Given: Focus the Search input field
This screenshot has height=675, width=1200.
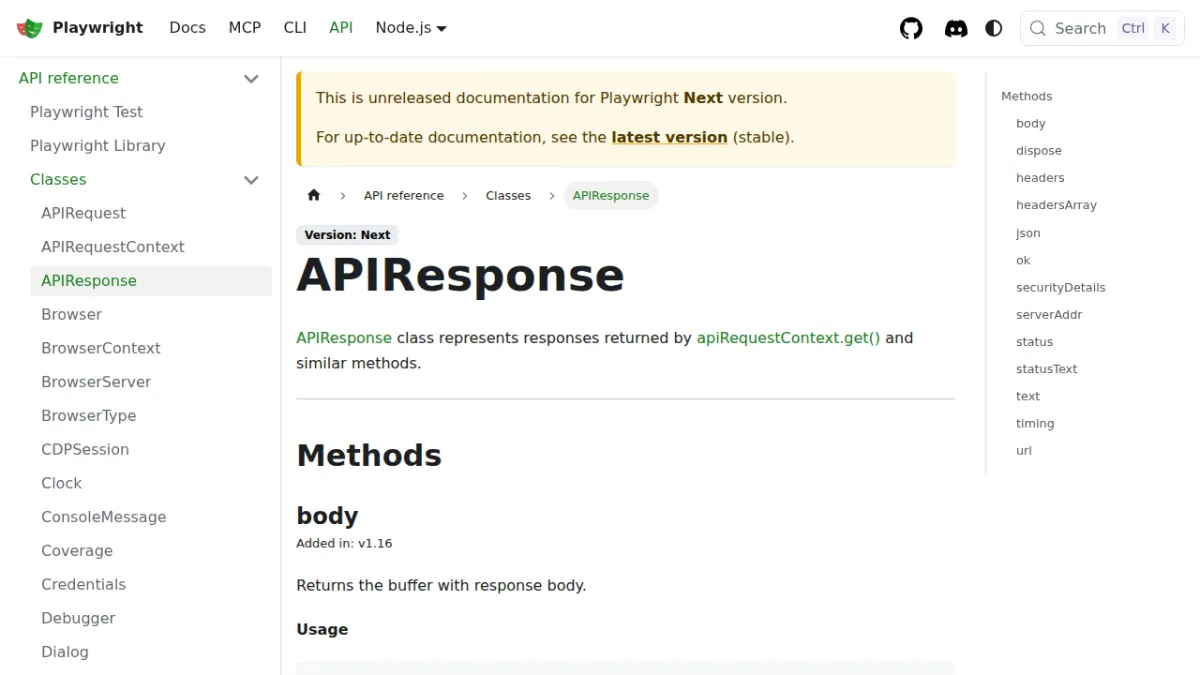Looking at the screenshot, I should pos(1102,28).
